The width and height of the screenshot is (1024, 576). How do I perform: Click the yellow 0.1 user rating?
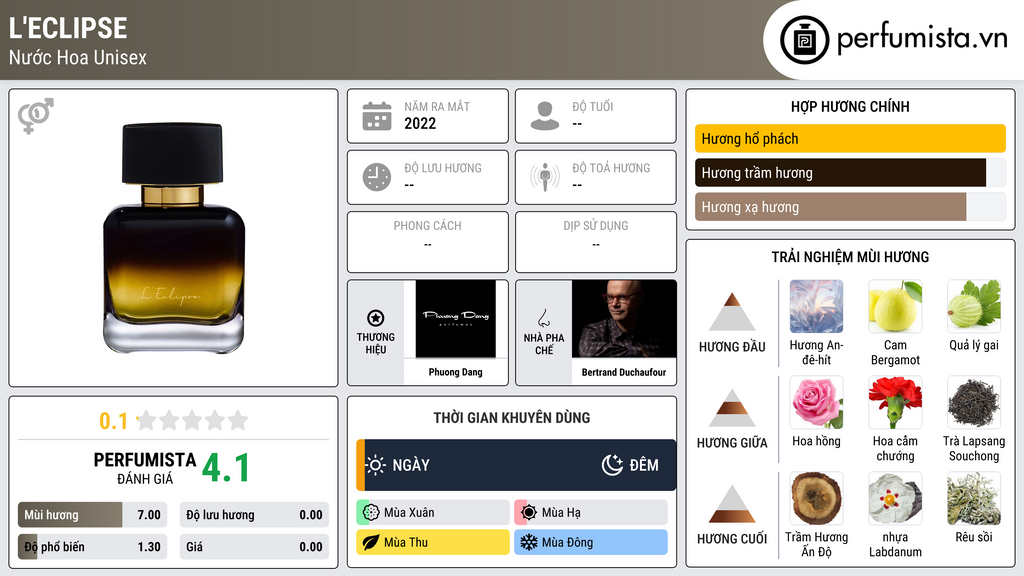pyautogui.click(x=113, y=421)
